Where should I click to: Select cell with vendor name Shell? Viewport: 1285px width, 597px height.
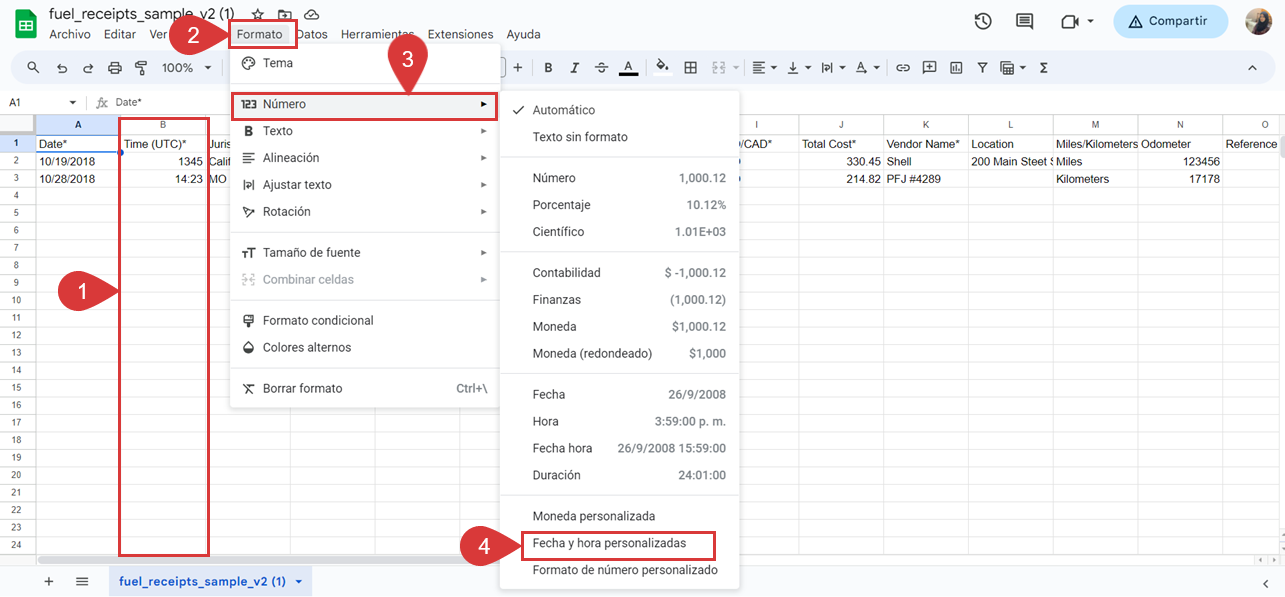(x=925, y=161)
